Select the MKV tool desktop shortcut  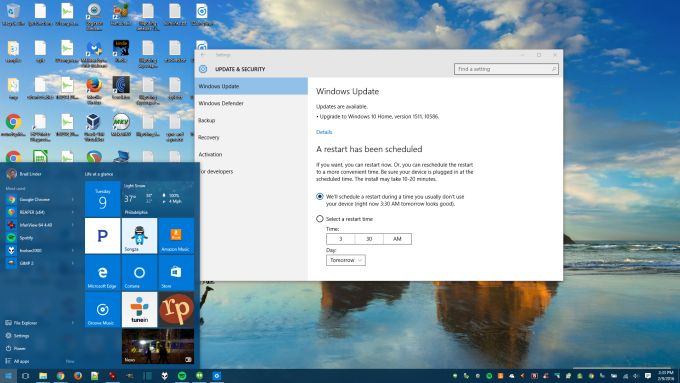tap(121, 125)
